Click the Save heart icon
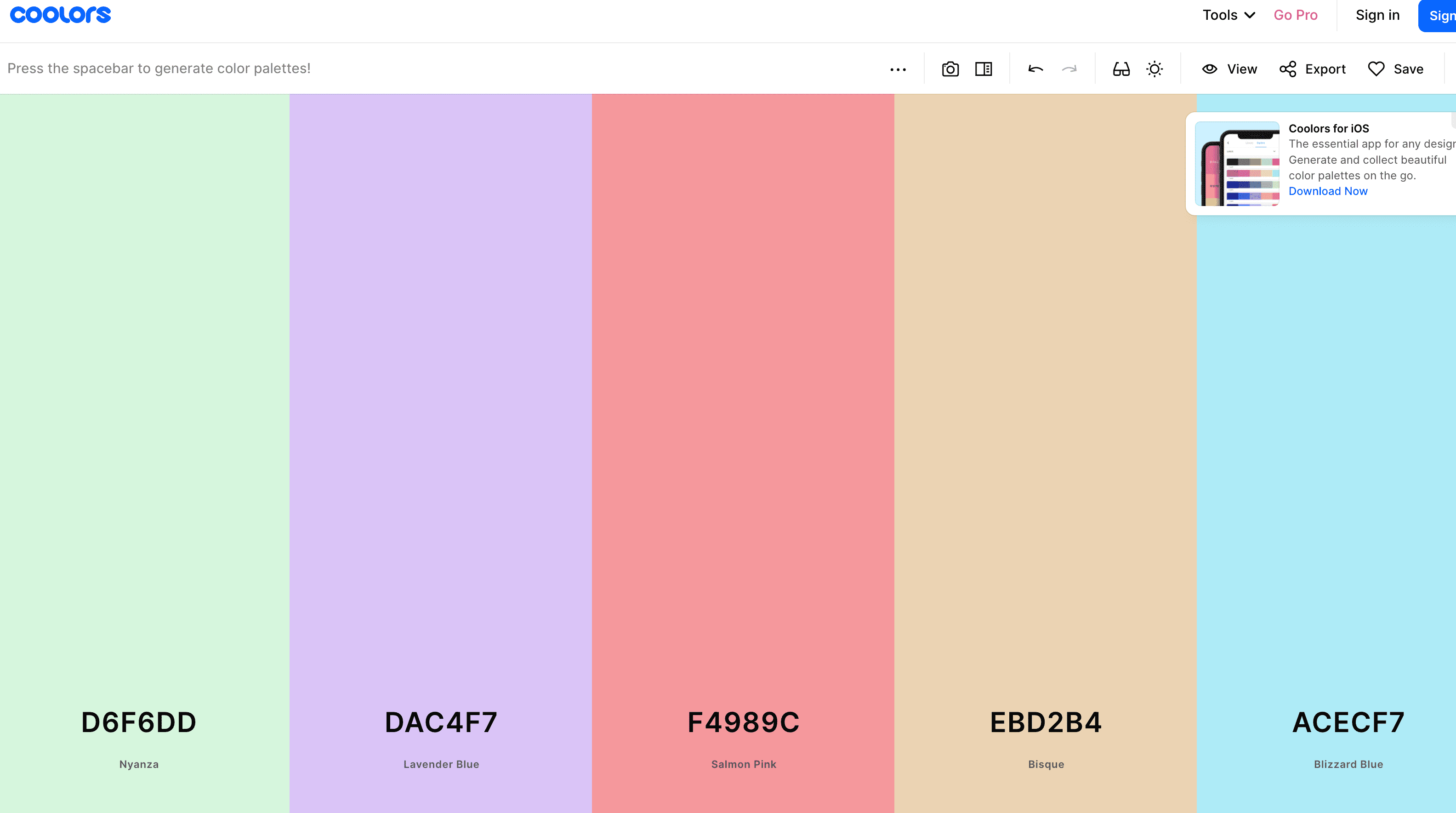This screenshot has height=813, width=1456. tap(1374, 68)
